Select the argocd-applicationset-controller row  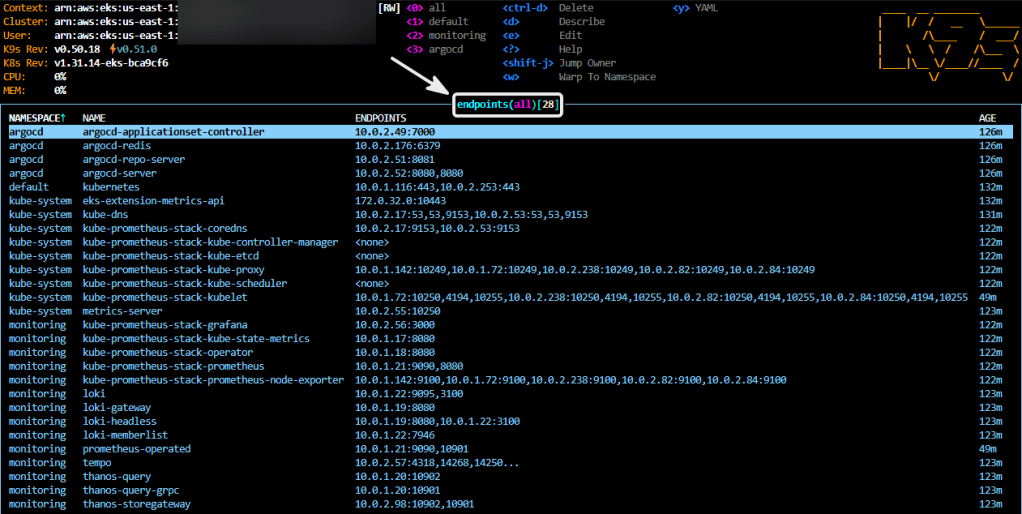(x=510, y=132)
